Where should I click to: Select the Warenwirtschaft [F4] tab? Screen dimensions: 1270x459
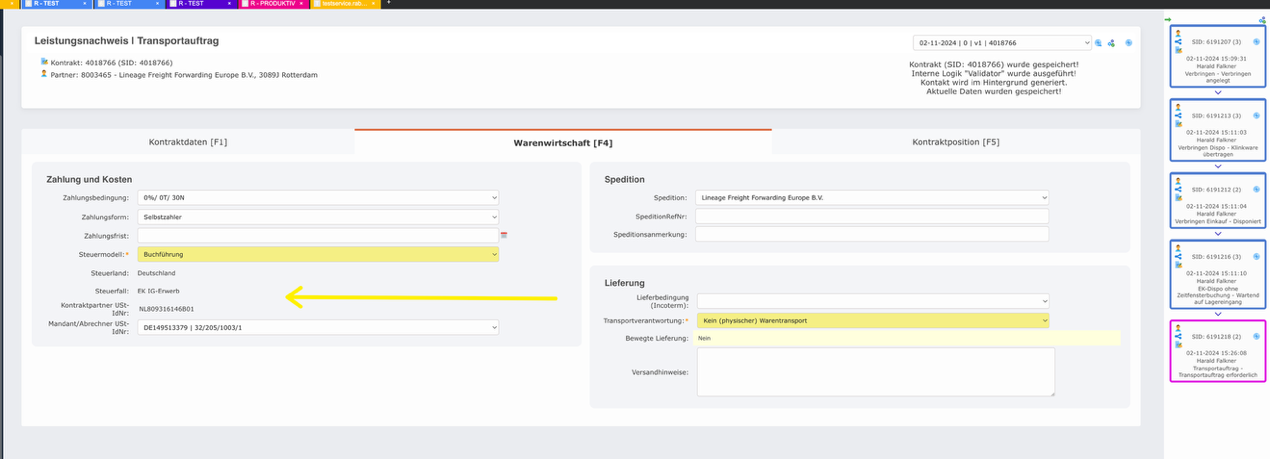[x=563, y=142]
